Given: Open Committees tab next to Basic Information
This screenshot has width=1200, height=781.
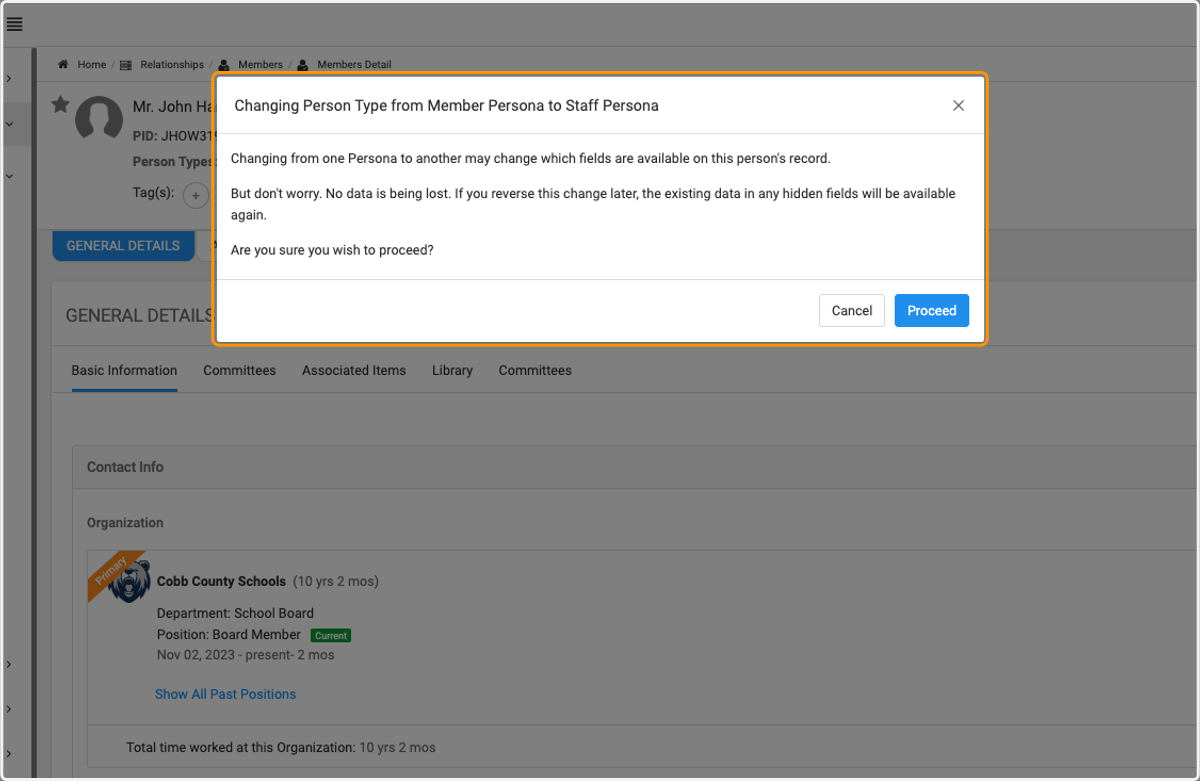Looking at the screenshot, I should point(239,370).
